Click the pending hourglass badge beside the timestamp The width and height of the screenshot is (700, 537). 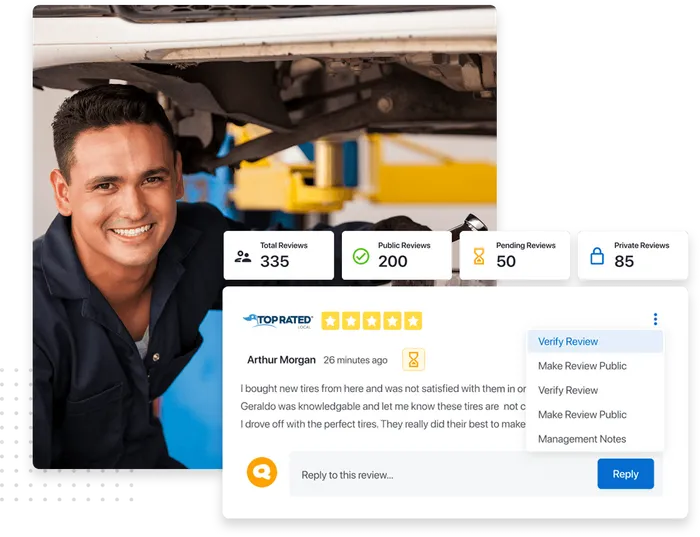pyautogui.click(x=413, y=359)
